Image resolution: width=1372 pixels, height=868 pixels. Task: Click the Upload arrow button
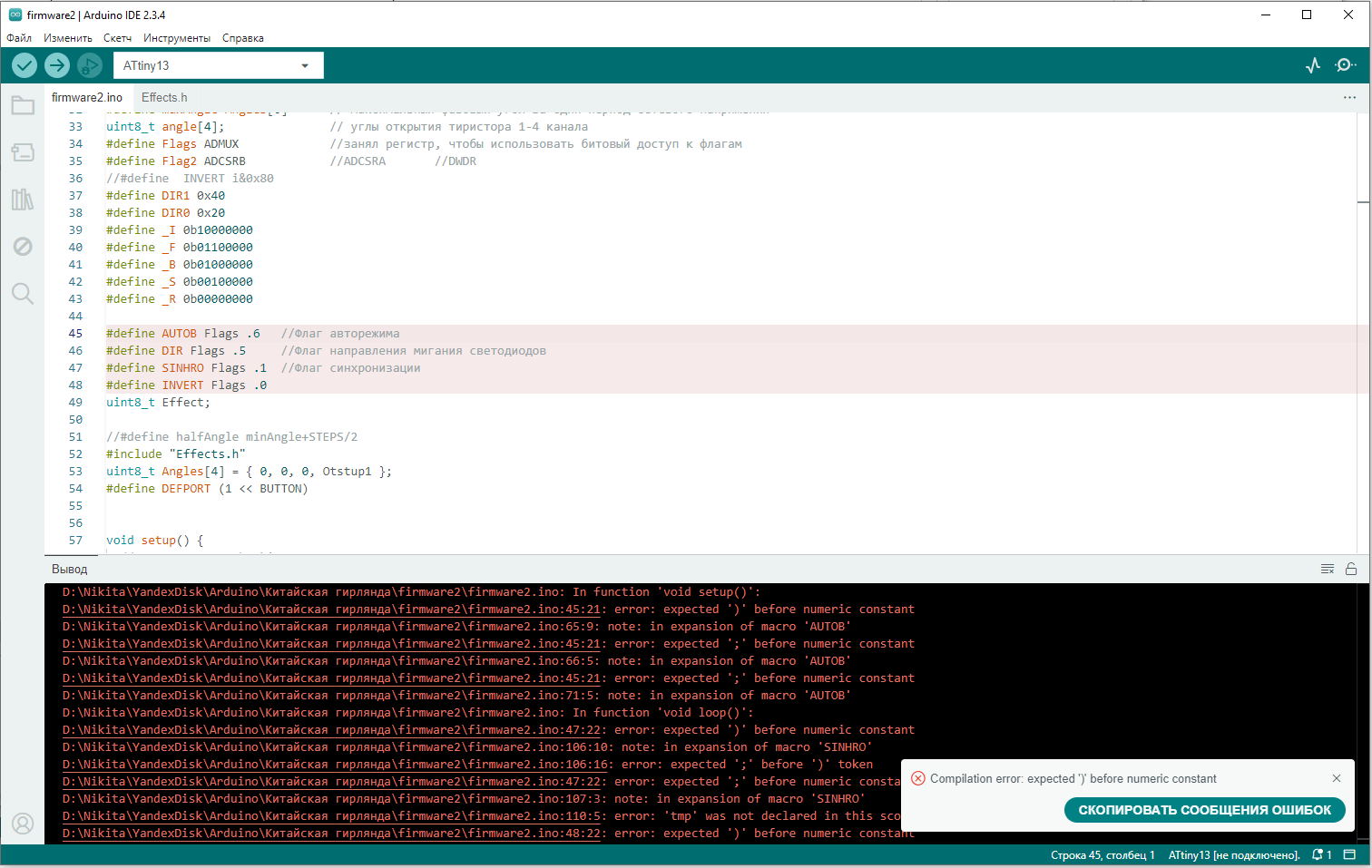tap(57, 65)
